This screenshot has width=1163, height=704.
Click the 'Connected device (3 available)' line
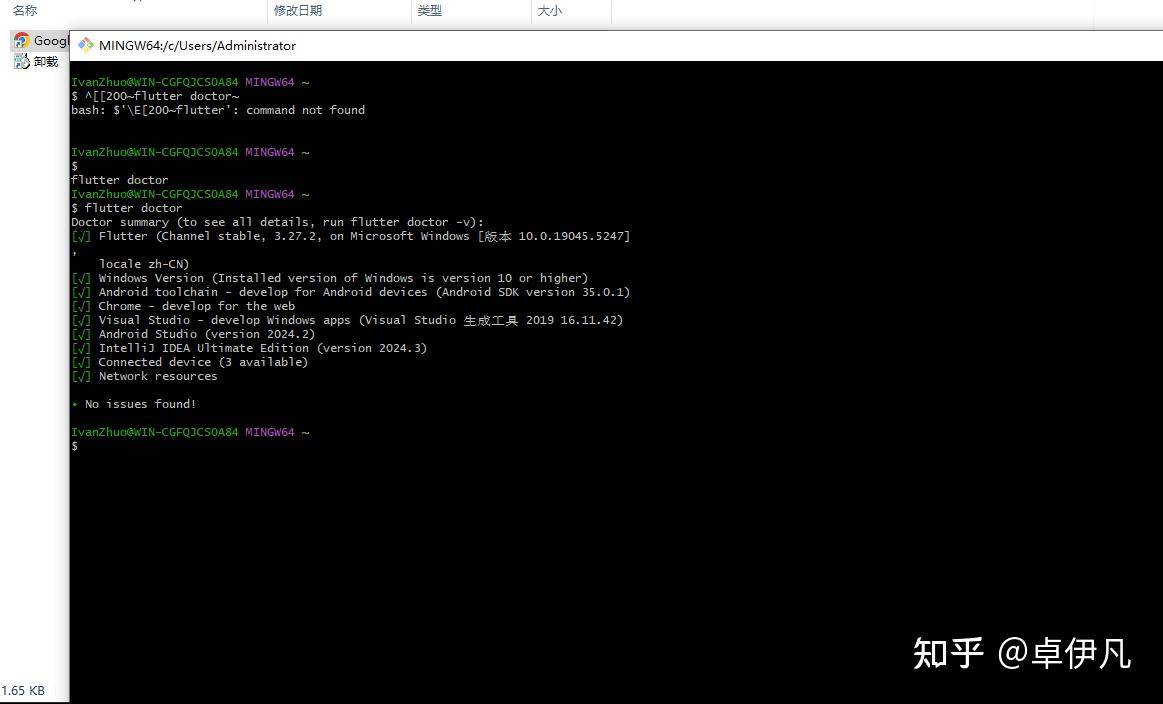[190, 362]
